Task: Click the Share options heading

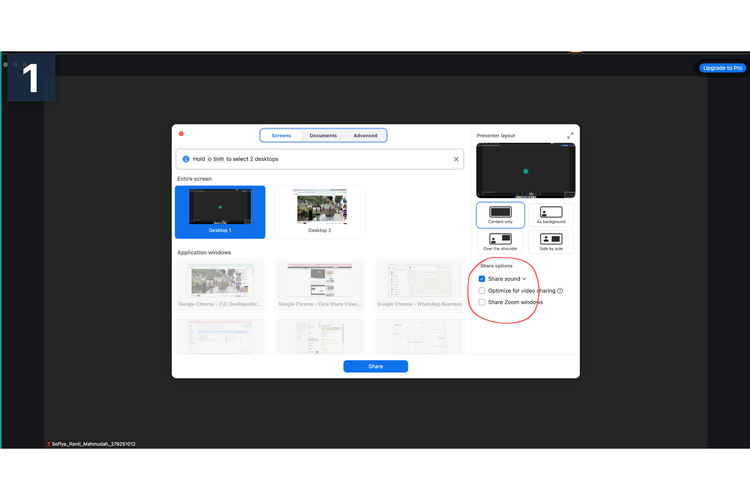Action: click(496, 266)
